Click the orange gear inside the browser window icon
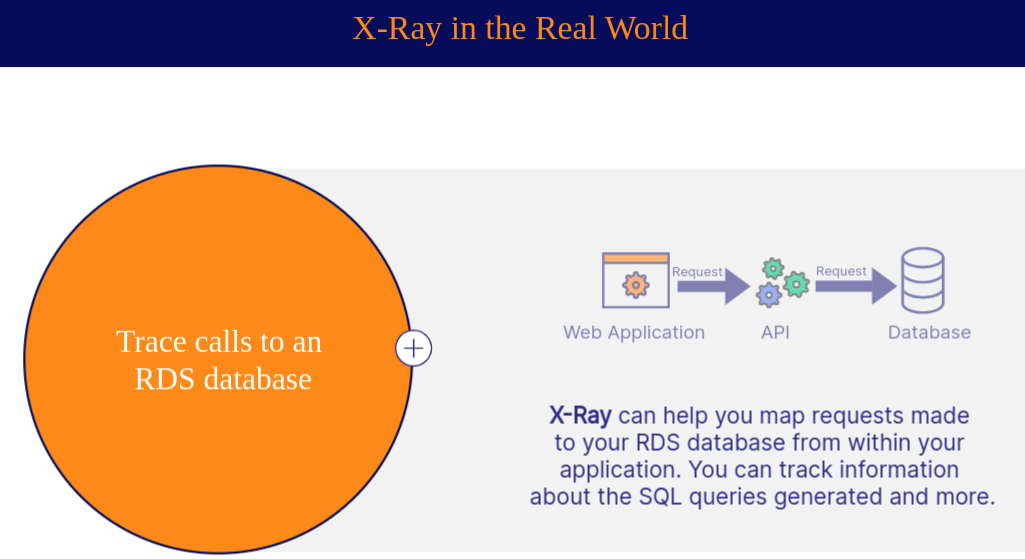 [635, 286]
